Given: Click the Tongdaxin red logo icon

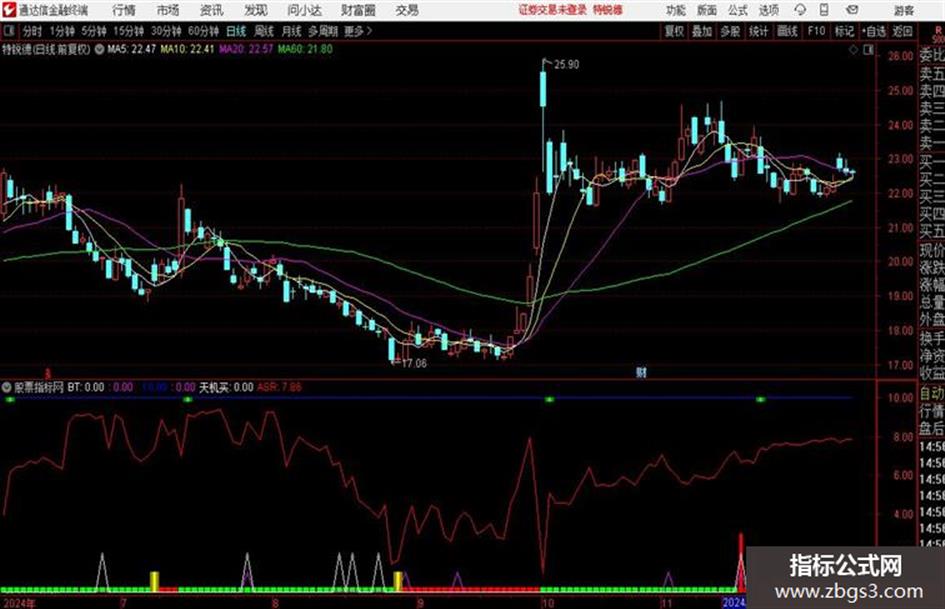Looking at the screenshot, I should point(8,10).
